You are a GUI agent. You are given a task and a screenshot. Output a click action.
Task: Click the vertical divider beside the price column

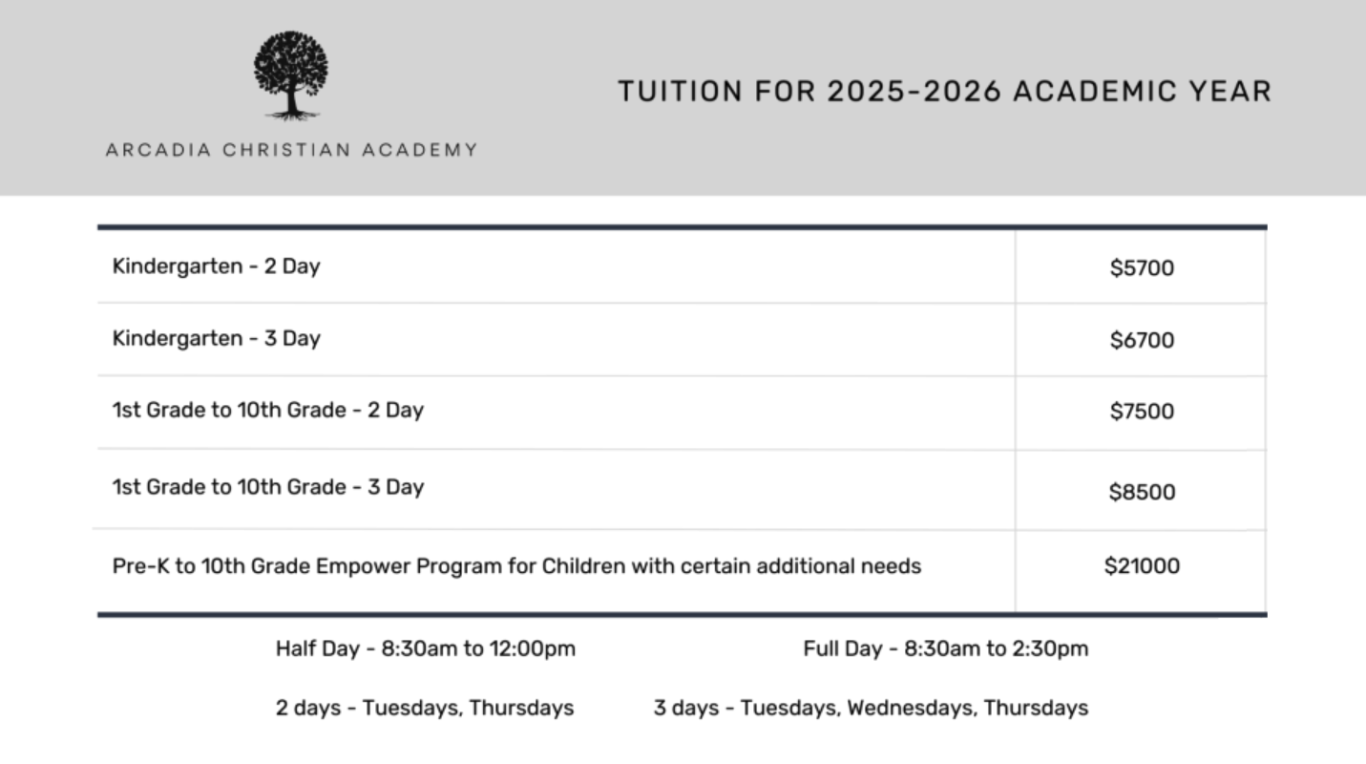coord(1016,420)
